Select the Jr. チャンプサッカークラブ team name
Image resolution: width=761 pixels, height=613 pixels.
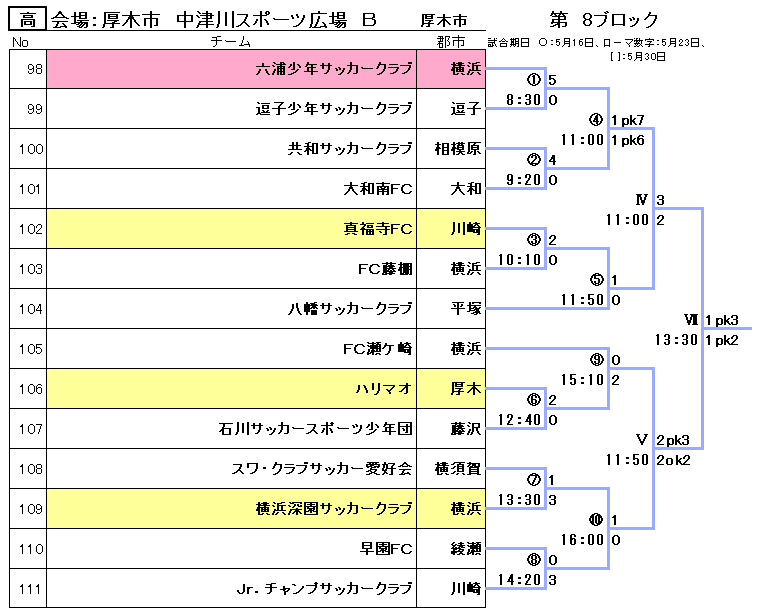pyautogui.click(x=325, y=589)
